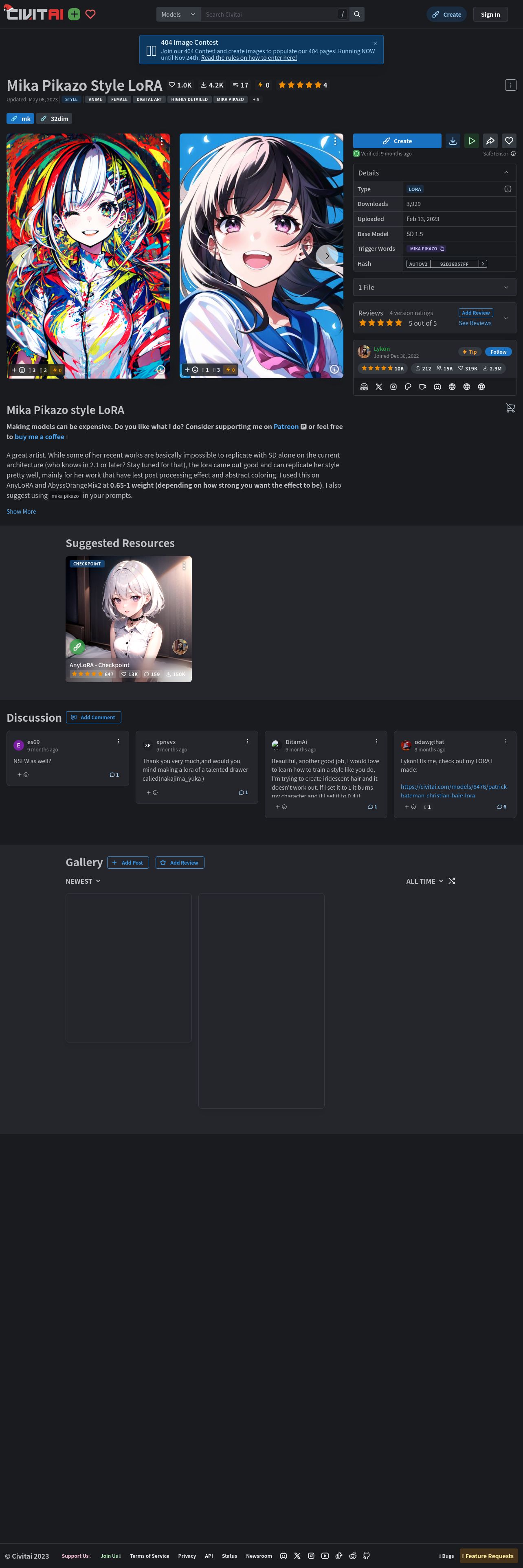Open es69 comment options menu
The image size is (523, 1568).
118,741
